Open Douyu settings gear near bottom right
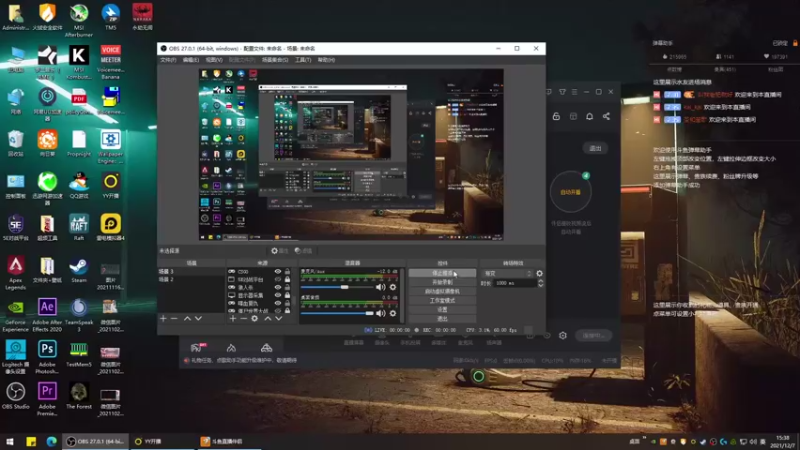Screen dimensions: 800x450 coord(563,335)
